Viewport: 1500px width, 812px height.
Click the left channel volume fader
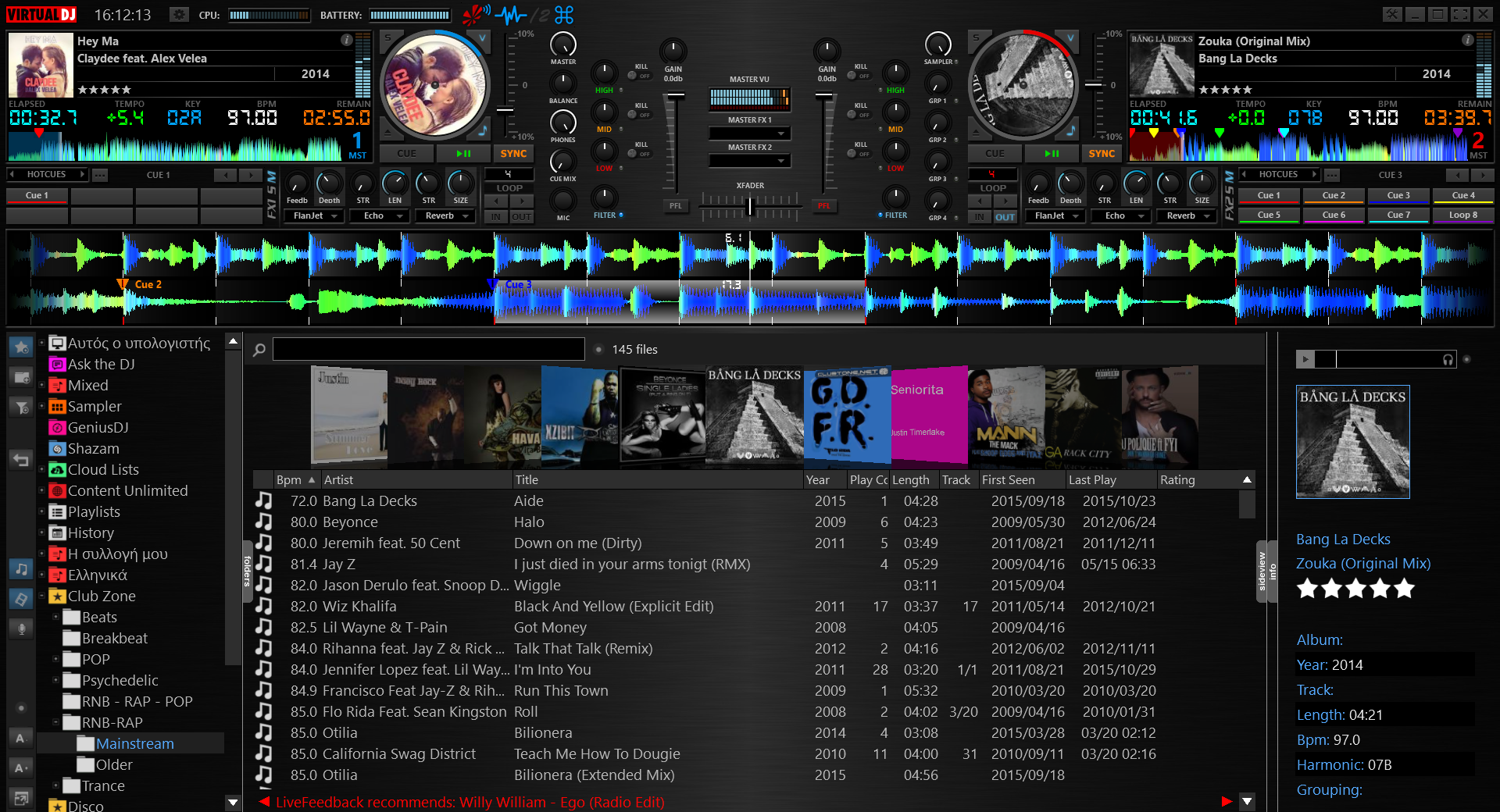(675, 97)
